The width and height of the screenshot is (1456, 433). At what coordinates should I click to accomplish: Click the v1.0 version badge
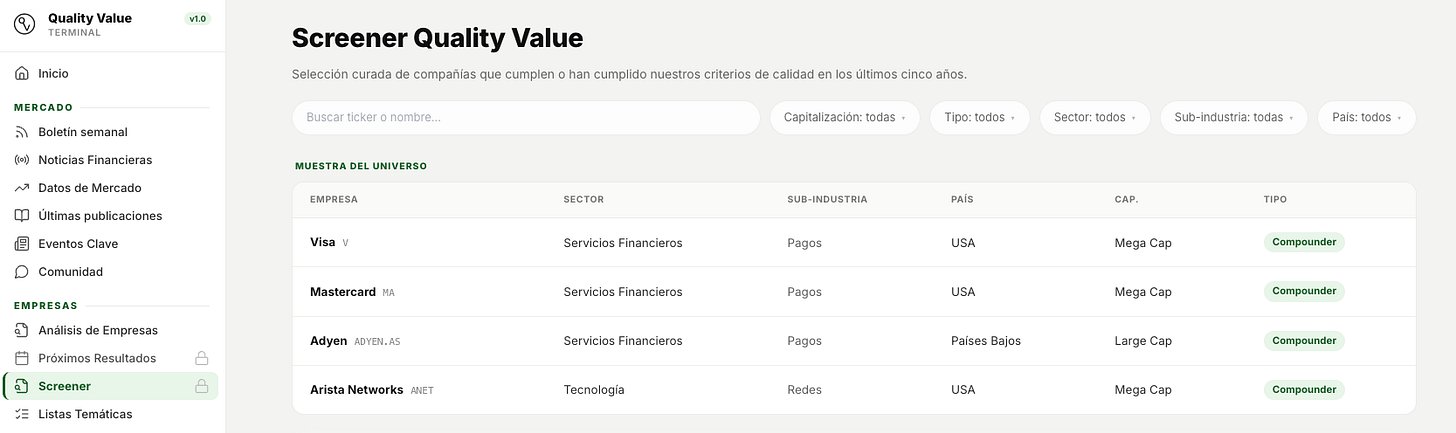tap(198, 19)
